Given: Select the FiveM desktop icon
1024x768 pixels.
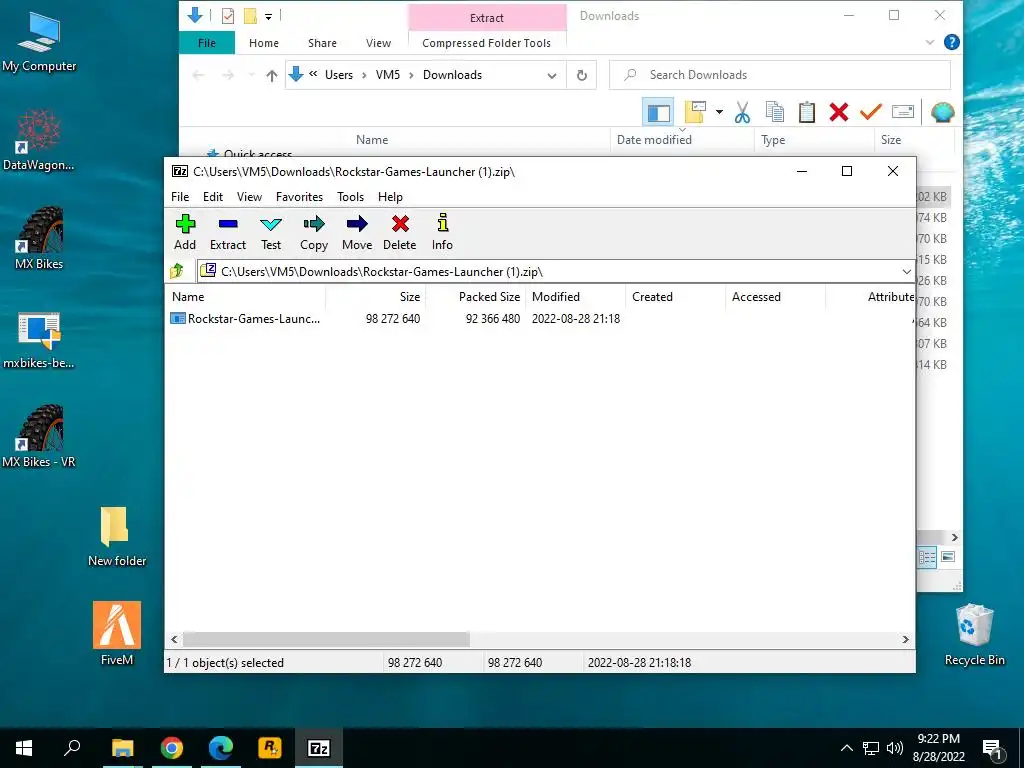Looking at the screenshot, I should [x=117, y=633].
